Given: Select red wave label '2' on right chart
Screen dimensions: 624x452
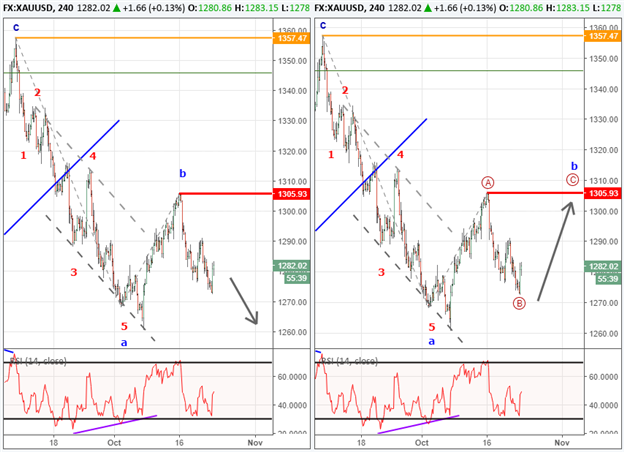Looking at the screenshot, I should point(345,91).
